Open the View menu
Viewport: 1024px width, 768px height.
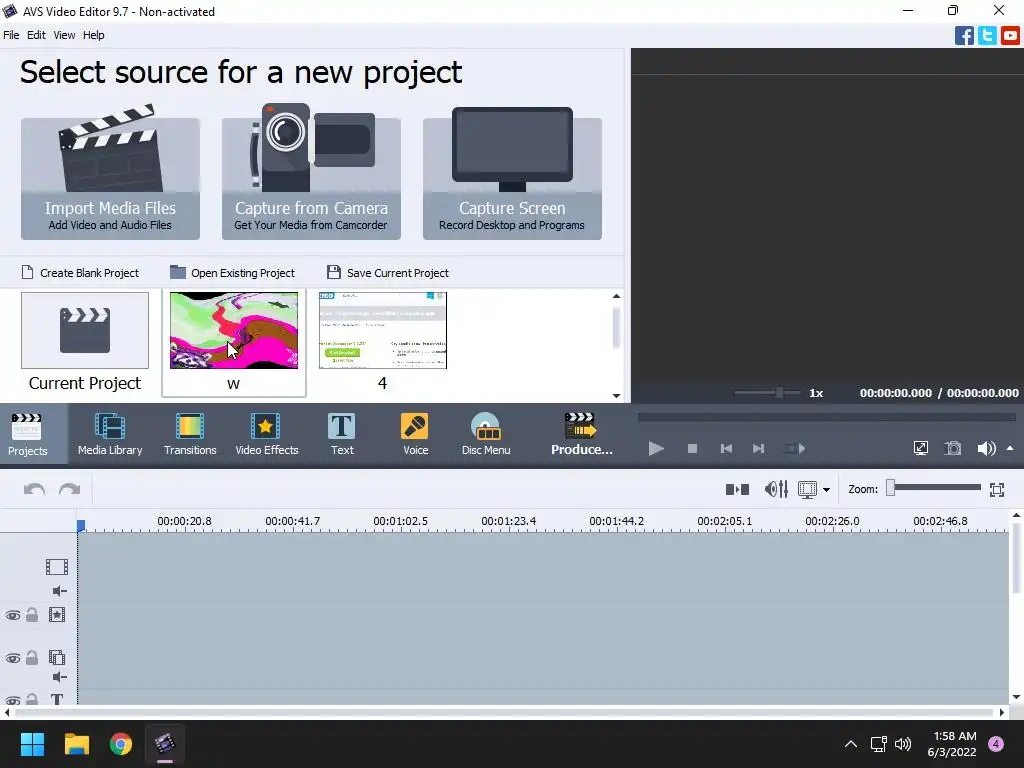[64, 35]
